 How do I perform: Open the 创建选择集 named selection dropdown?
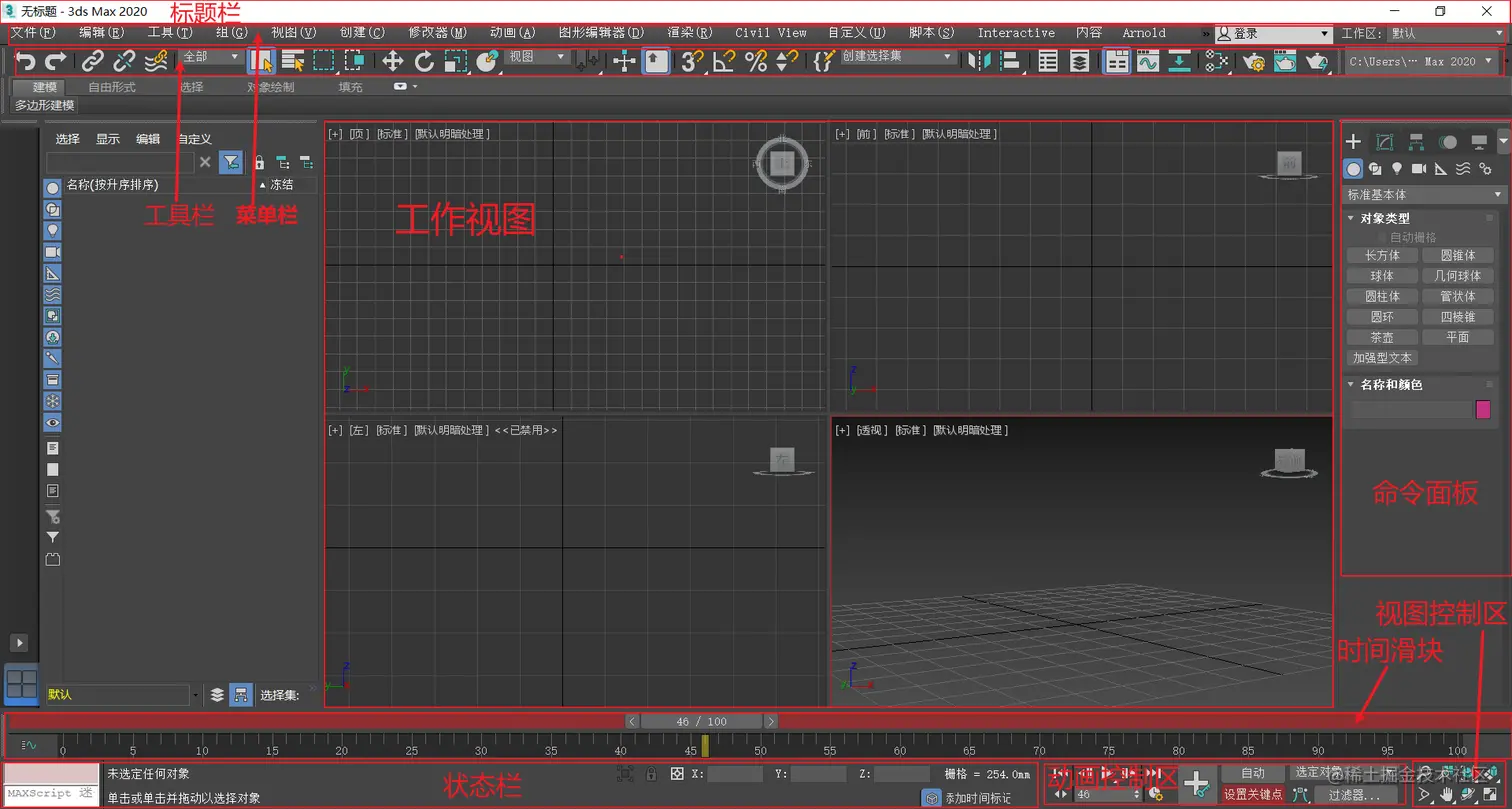[897, 57]
